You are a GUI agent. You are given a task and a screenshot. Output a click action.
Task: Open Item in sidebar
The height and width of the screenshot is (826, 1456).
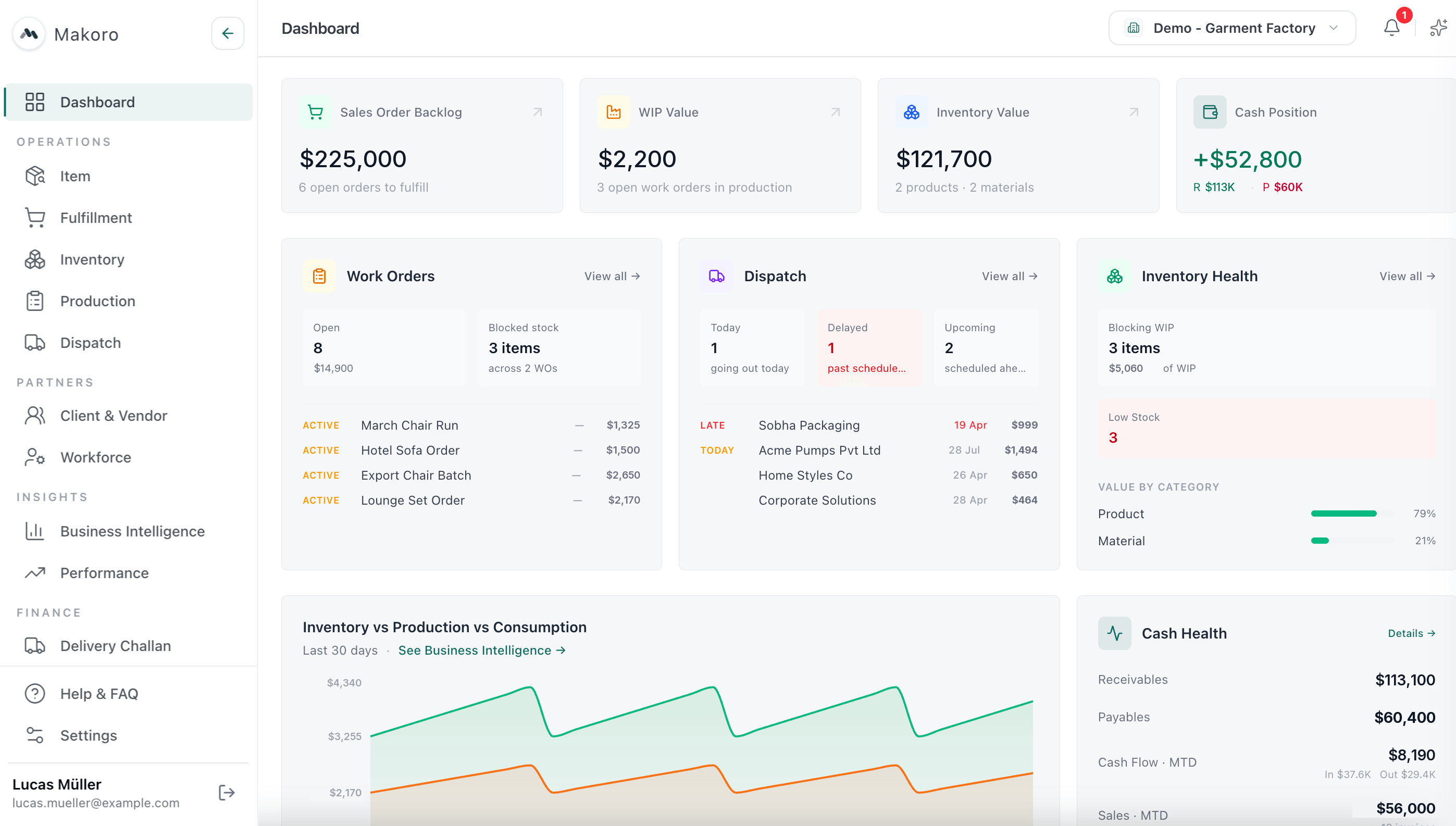click(x=128, y=176)
